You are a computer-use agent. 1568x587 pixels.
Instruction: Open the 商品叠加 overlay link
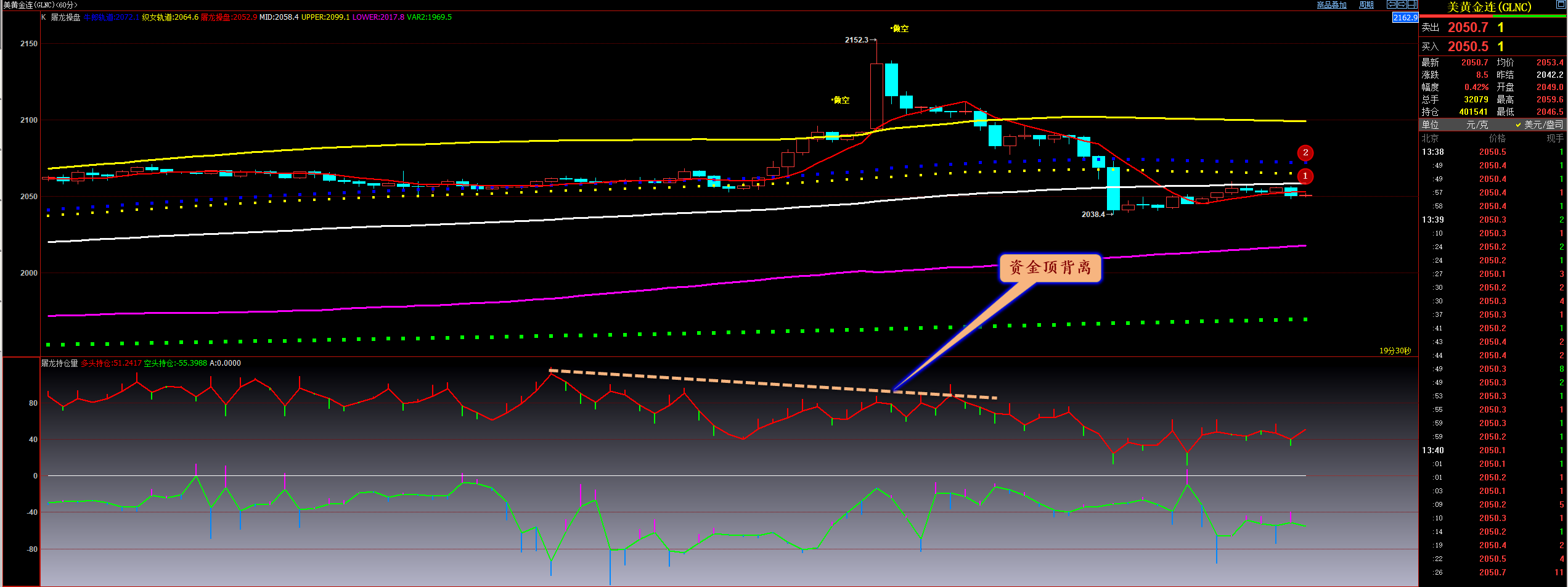[1331, 5]
